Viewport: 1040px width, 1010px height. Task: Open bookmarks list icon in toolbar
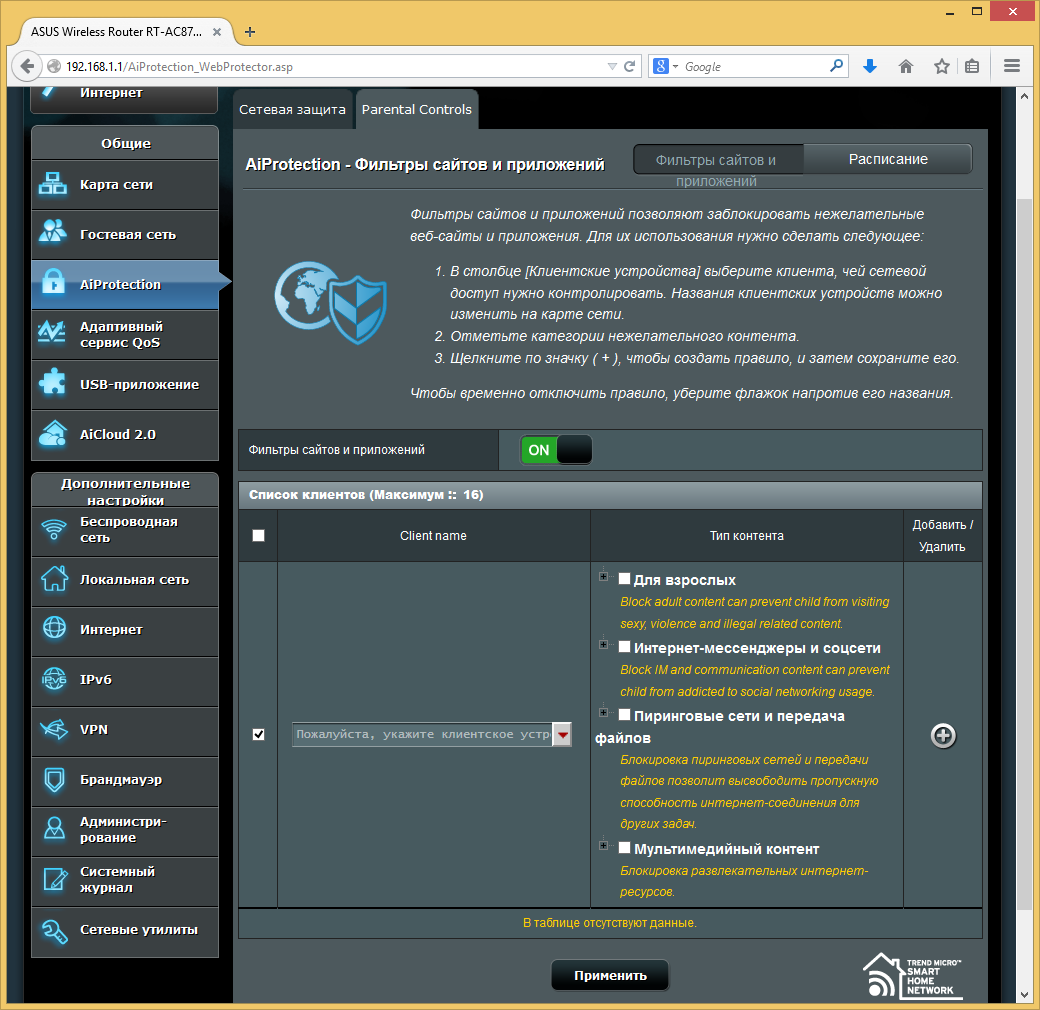972,66
